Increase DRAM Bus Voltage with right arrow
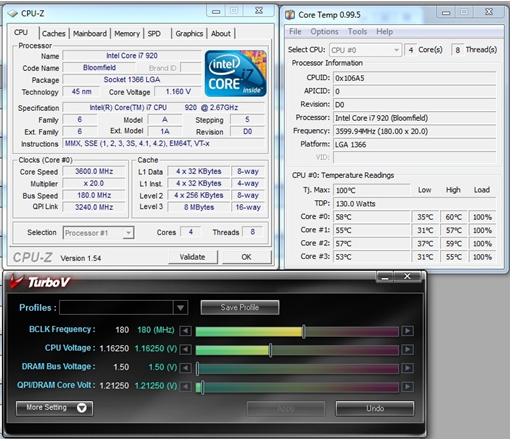 407,368
